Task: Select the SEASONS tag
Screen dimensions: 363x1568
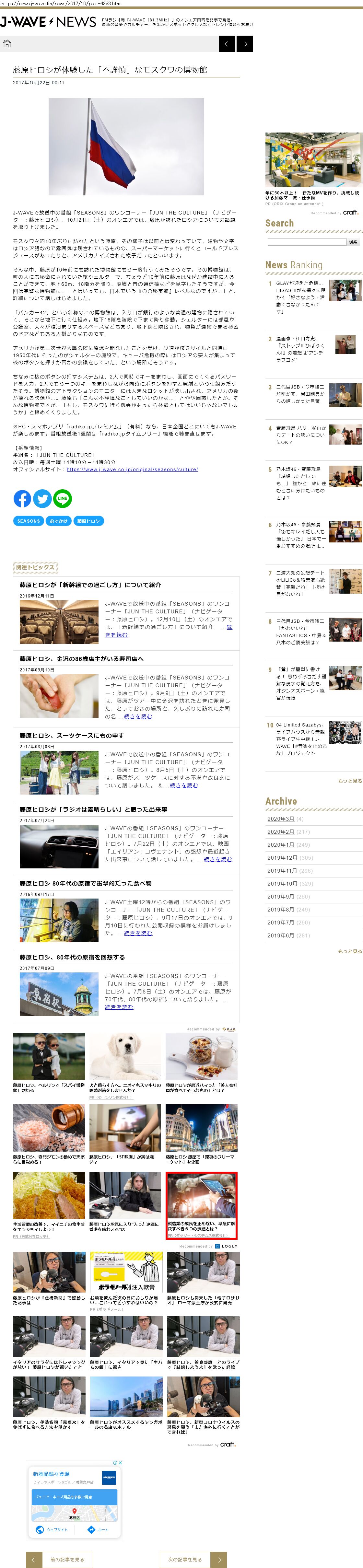Action: click(x=29, y=521)
